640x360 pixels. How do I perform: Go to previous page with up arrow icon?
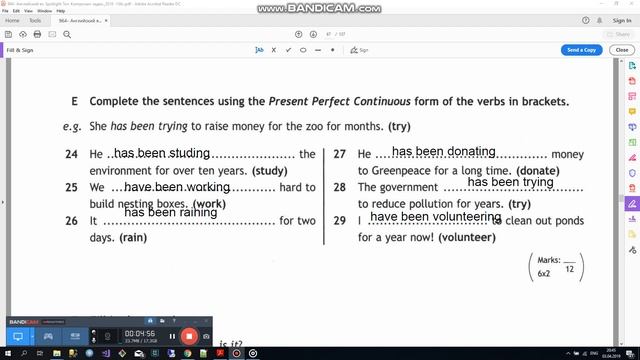tap(298, 34)
